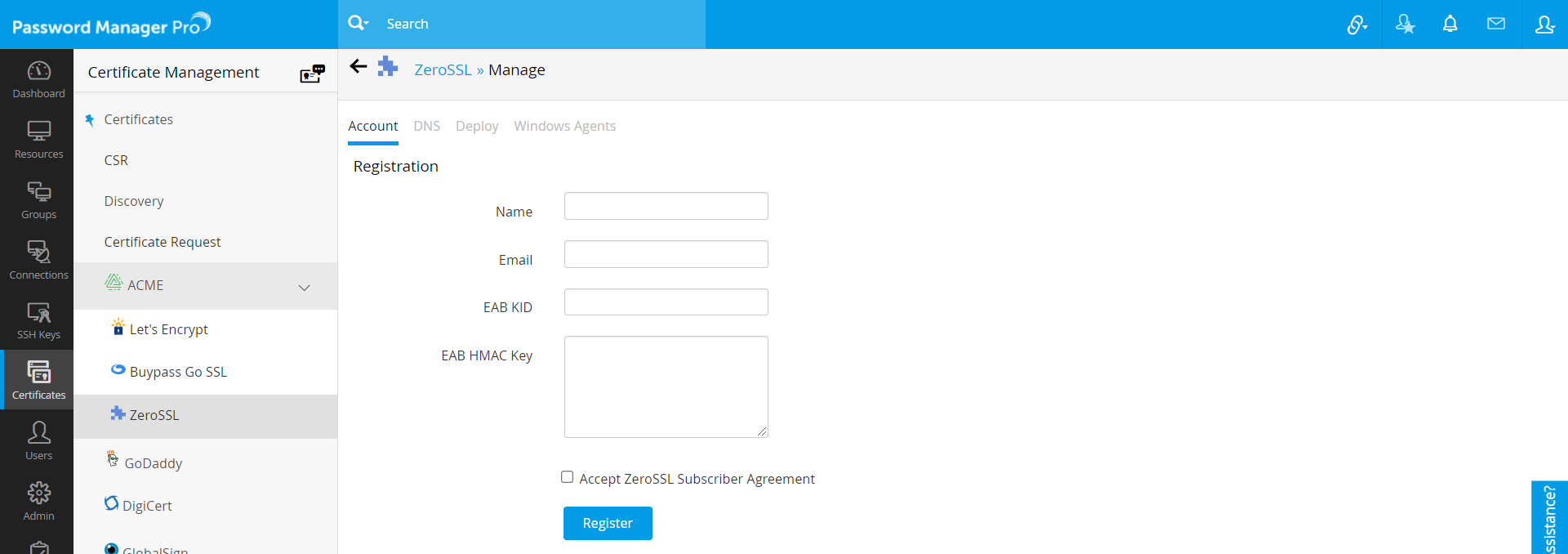The height and width of the screenshot is (554, 1568).
Task: Click the DigiCert logo icon
Action: pos(112,503)
